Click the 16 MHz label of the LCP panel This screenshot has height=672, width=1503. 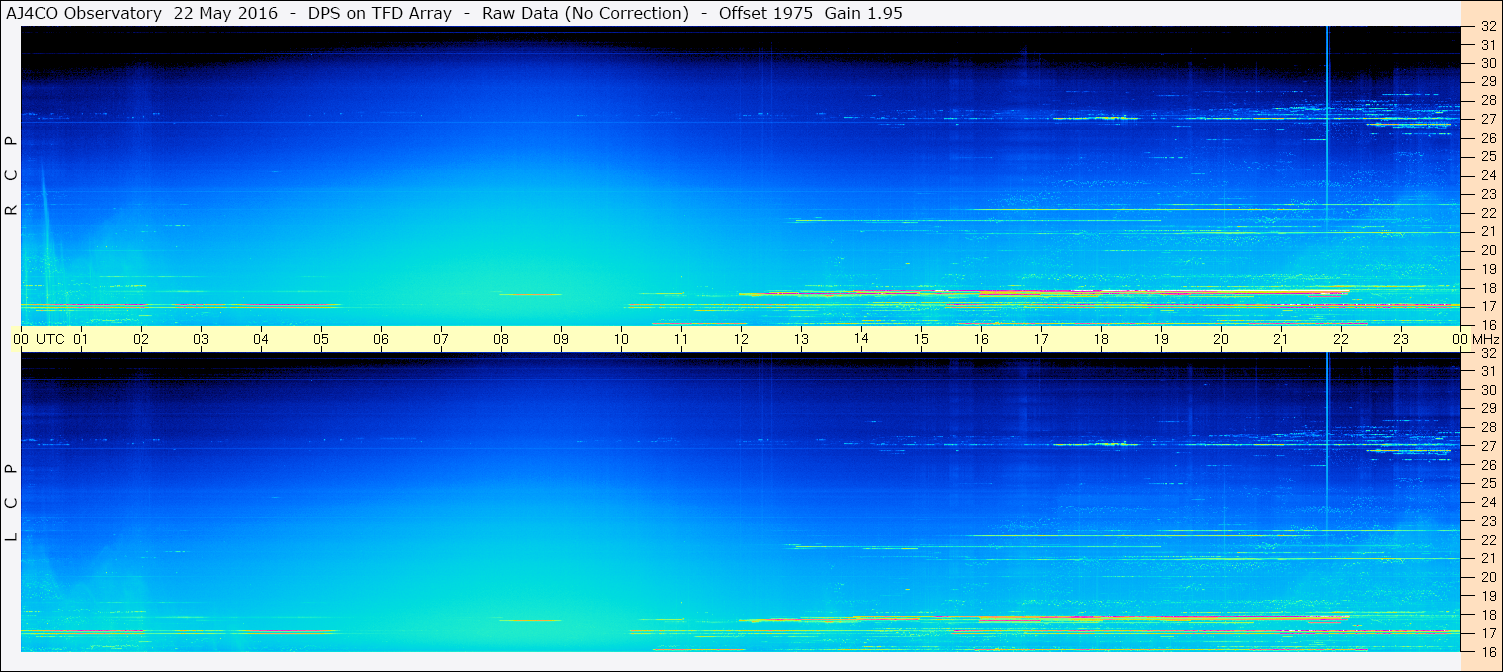click(1488, 651)
